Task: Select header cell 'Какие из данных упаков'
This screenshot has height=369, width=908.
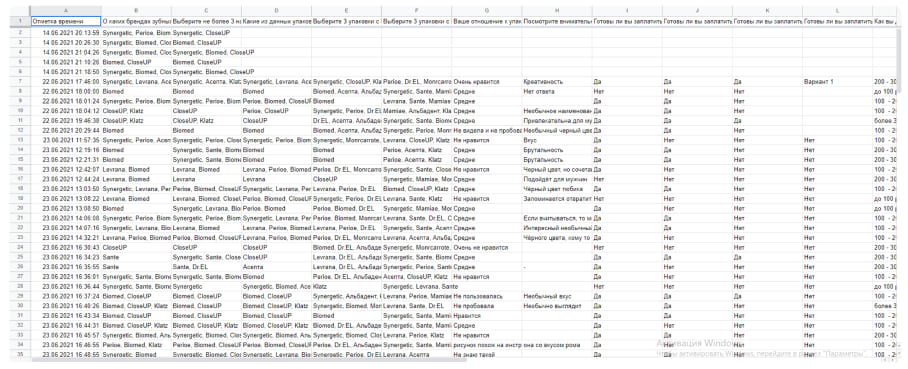Action: 276,21
